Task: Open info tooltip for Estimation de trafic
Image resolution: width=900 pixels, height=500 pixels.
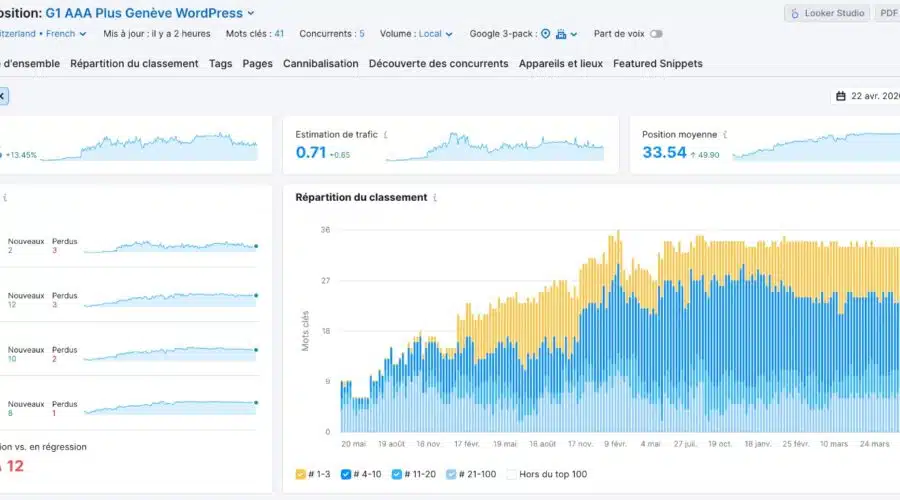Action: [x=387, y=134]
